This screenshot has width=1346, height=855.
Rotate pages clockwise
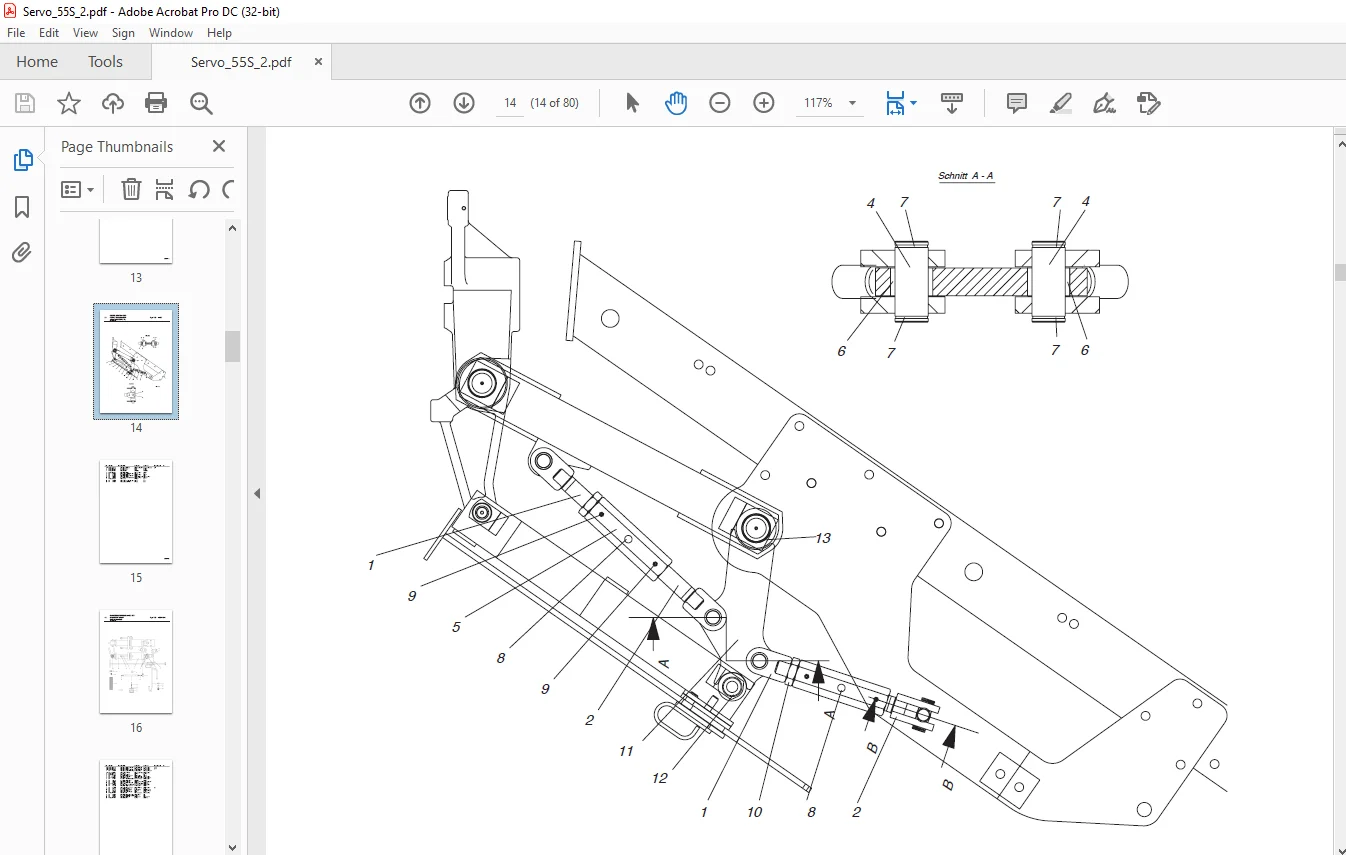click(x=228, y=189)
